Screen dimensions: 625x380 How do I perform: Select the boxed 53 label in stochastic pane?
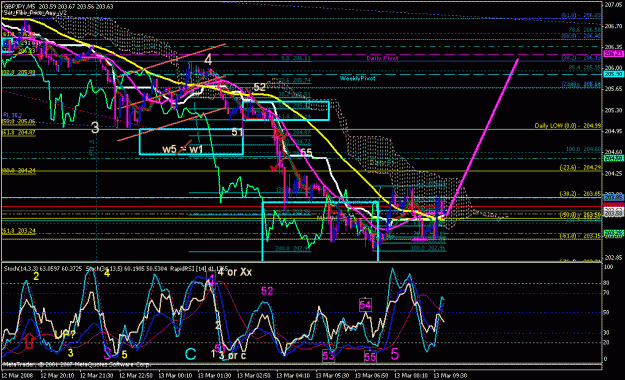(328, 356)
